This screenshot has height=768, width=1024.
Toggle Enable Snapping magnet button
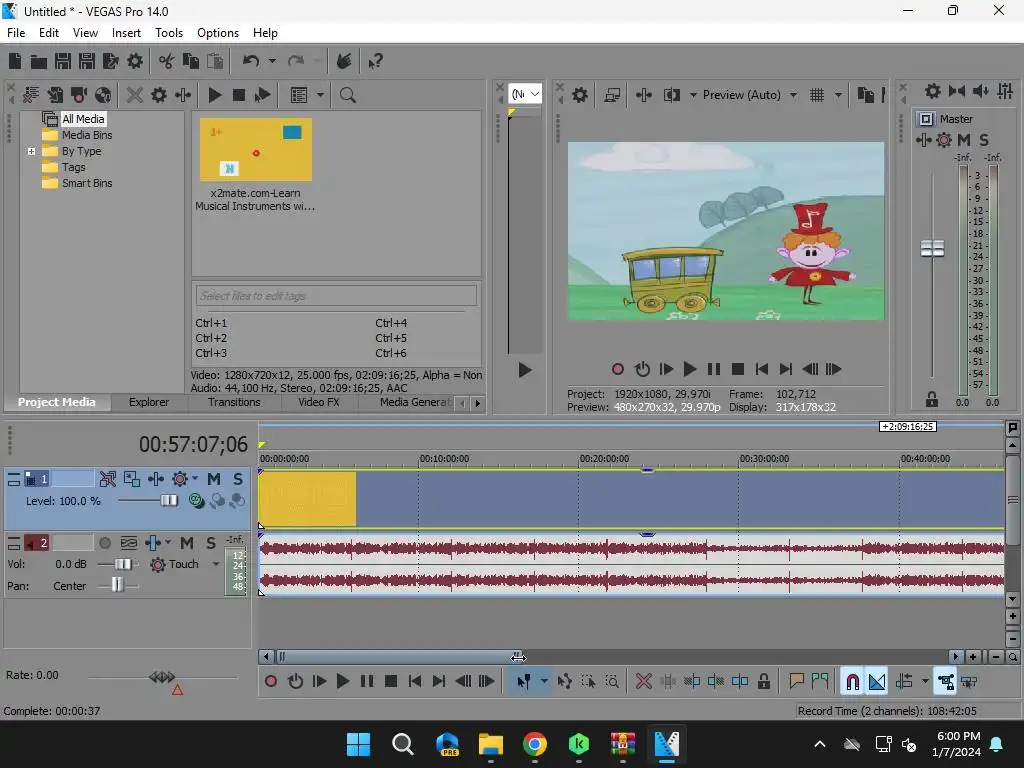click(x=852, y=682)
